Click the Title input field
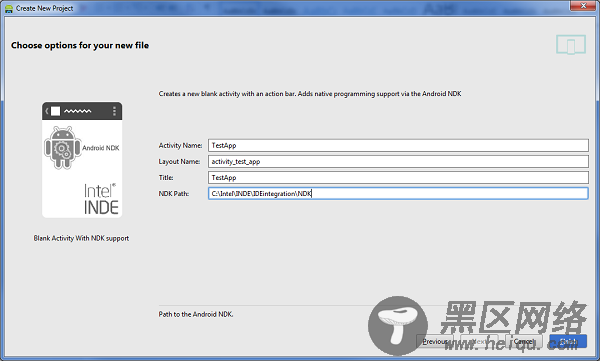 (398, 178)
